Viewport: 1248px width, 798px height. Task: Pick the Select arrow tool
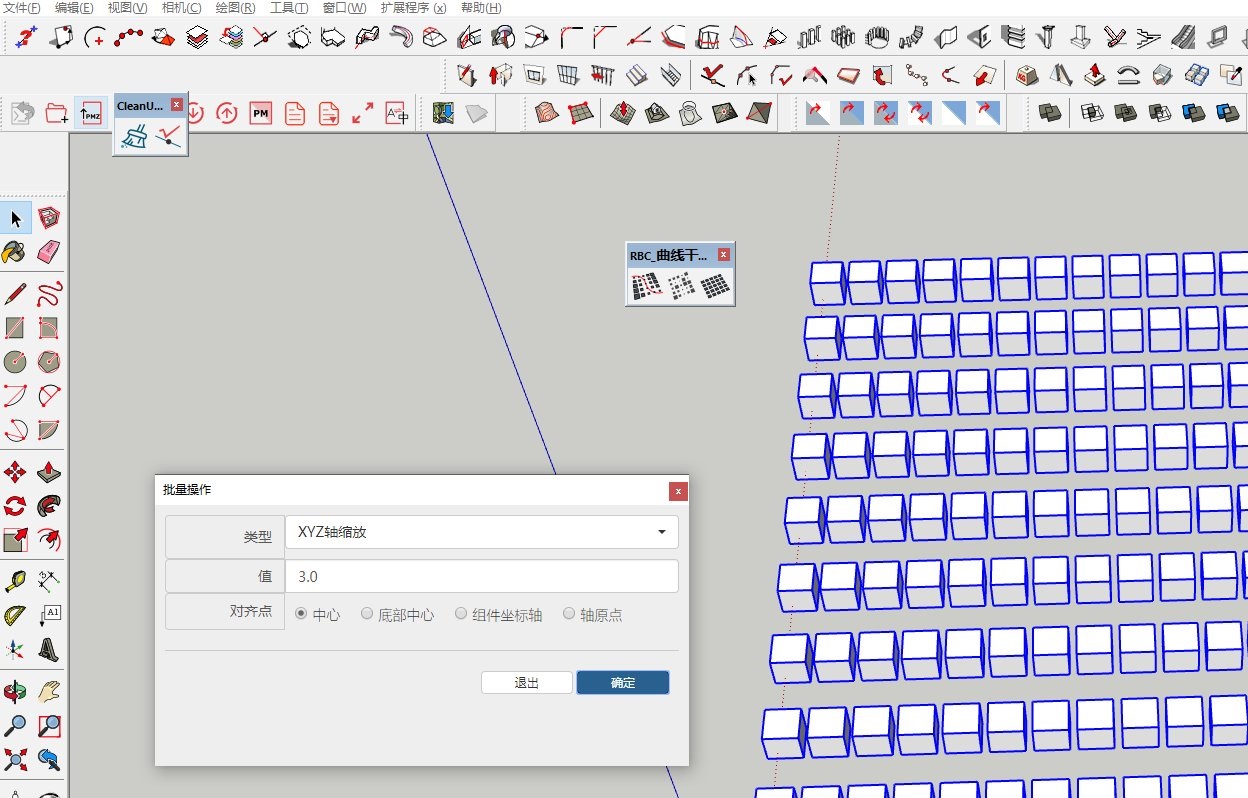[x=15, y=218]
